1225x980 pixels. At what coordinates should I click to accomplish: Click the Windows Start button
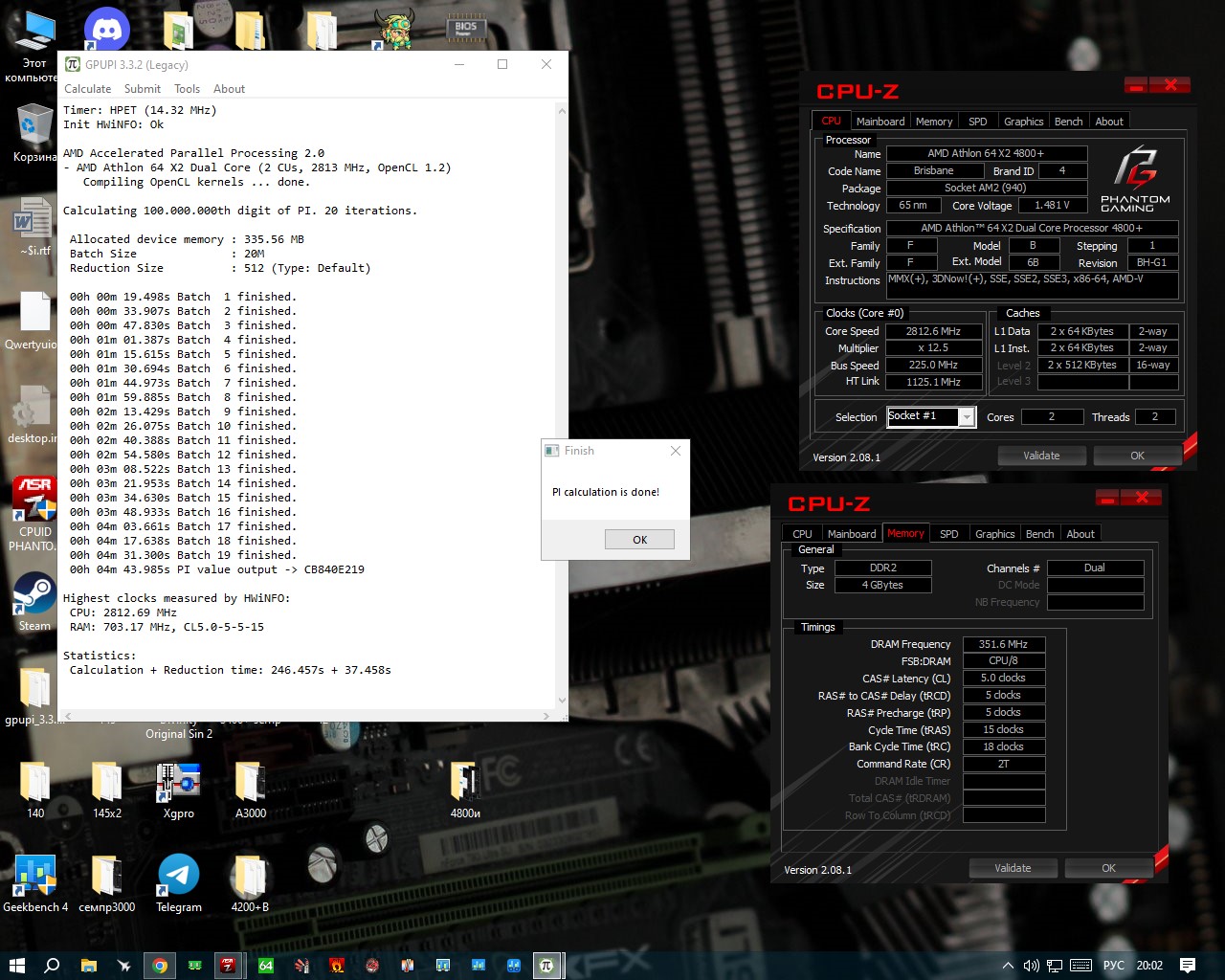16,965
